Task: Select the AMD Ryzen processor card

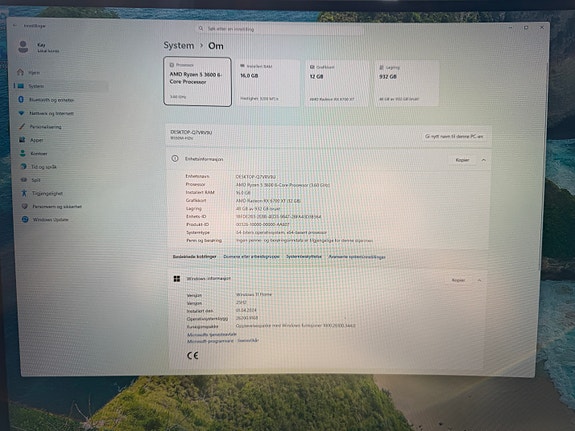Action: click(x=197, y=81)
